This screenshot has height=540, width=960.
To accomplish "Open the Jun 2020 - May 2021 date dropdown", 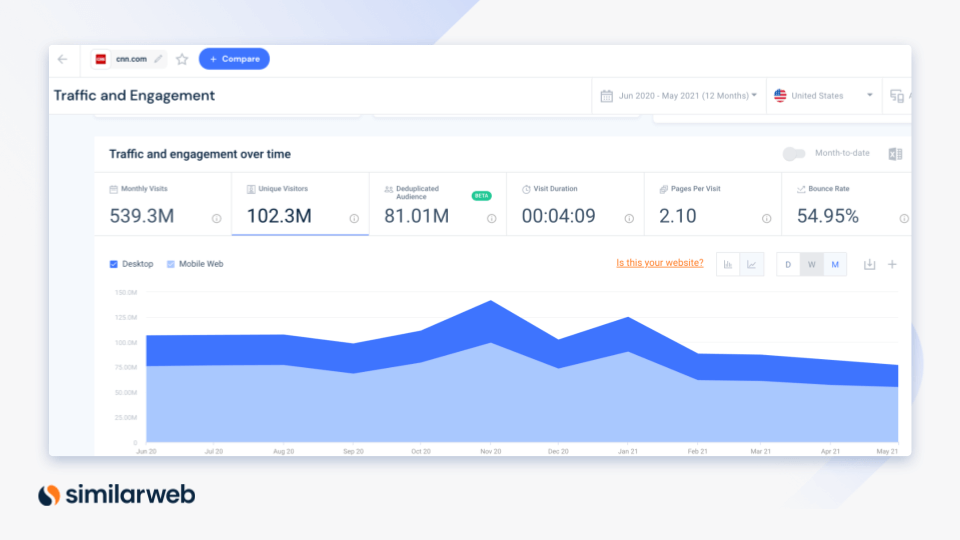I will (679, 96).
